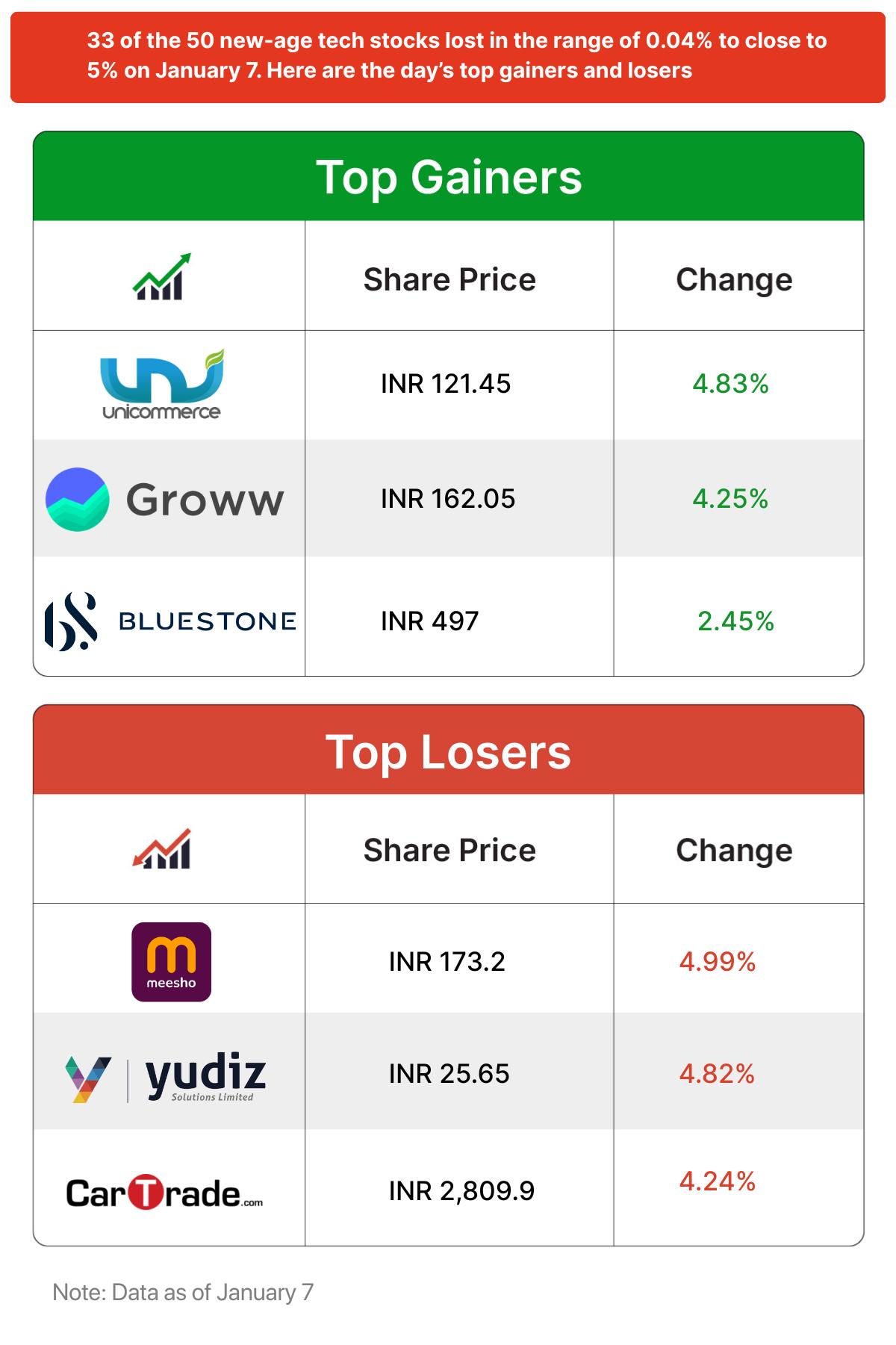Click the Unicommerce logo
Image resolution: width=896 pixels, height=1345 pixels.
coord(162,384)
